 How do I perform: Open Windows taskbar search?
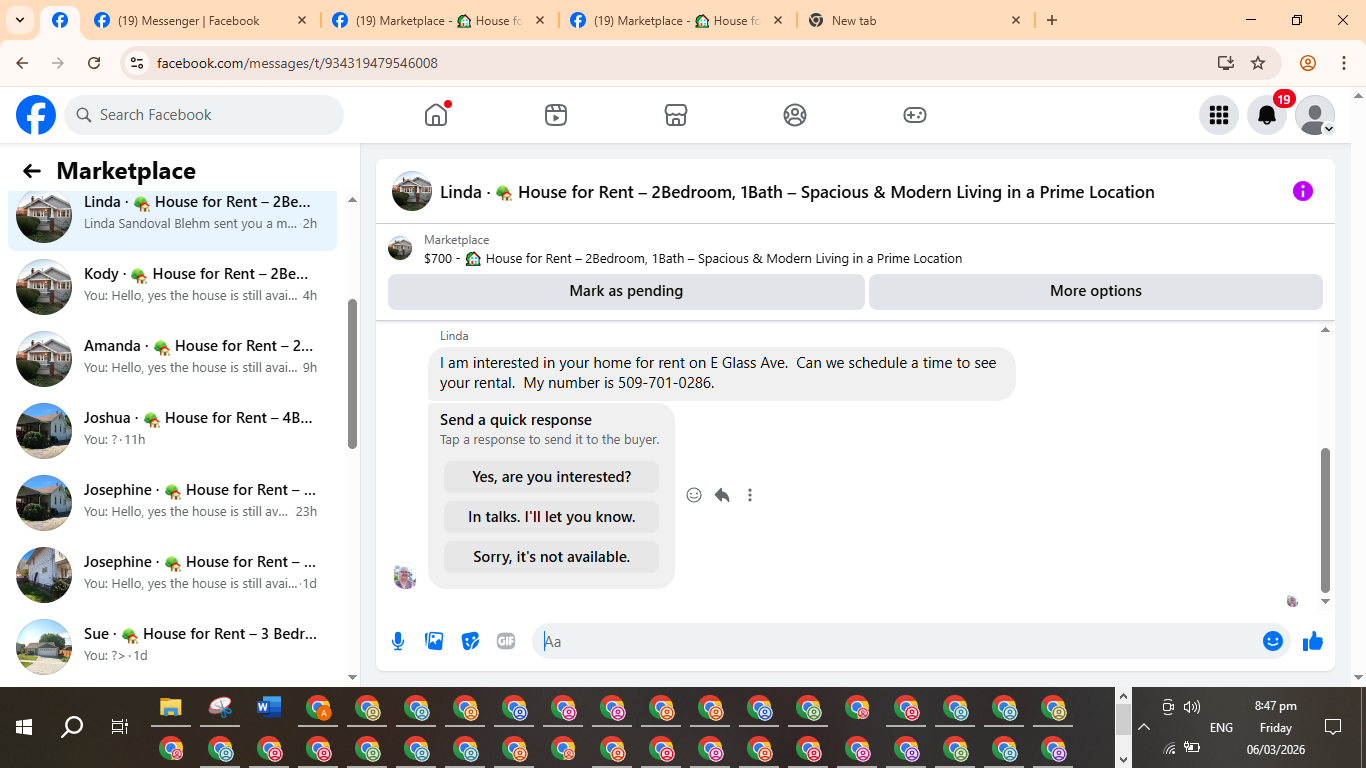[72, 727]
